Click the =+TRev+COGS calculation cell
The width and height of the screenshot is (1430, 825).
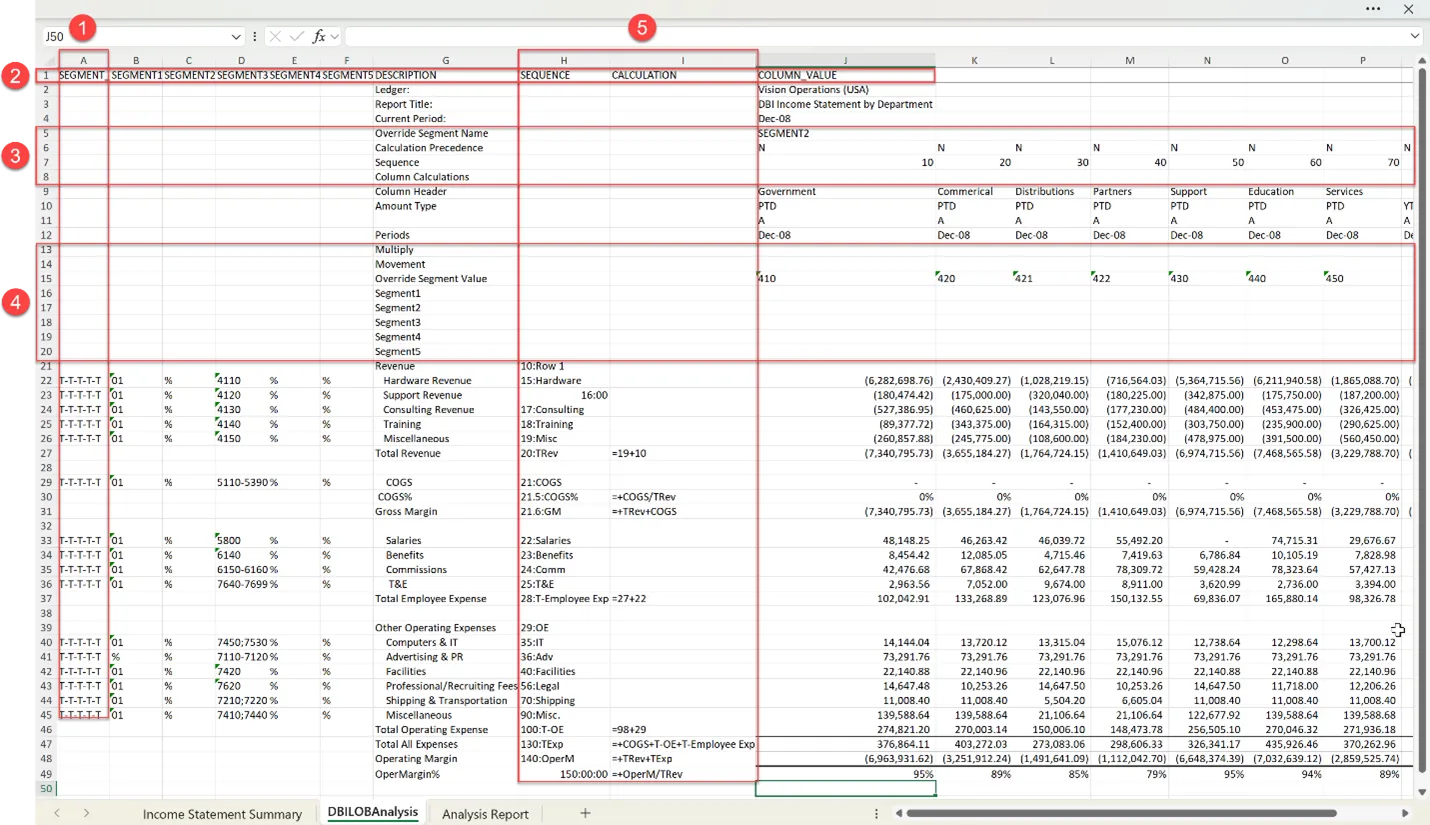(683, 511)
